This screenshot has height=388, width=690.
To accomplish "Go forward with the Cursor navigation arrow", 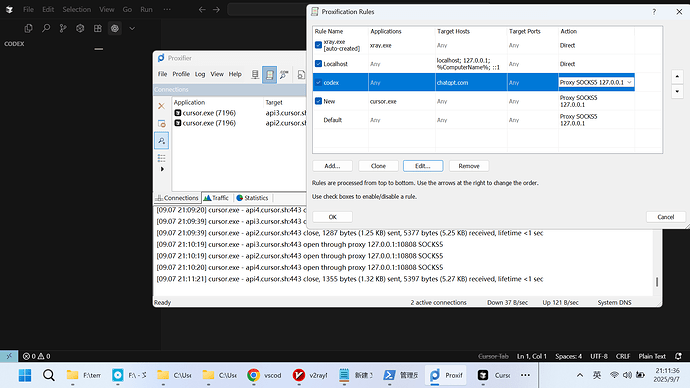I will (216, 9).
